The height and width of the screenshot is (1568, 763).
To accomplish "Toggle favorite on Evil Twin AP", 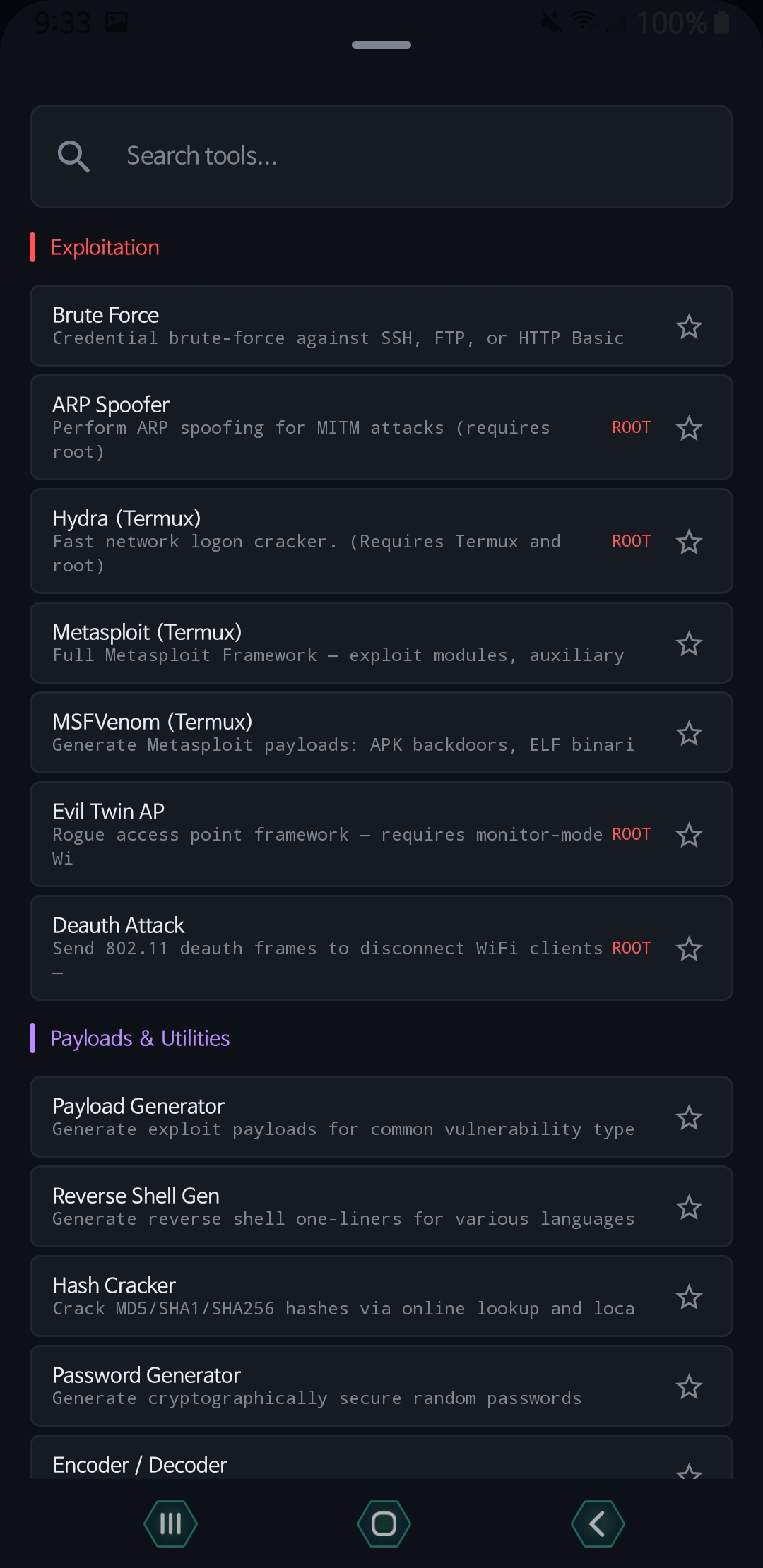I will coord(689,834).
